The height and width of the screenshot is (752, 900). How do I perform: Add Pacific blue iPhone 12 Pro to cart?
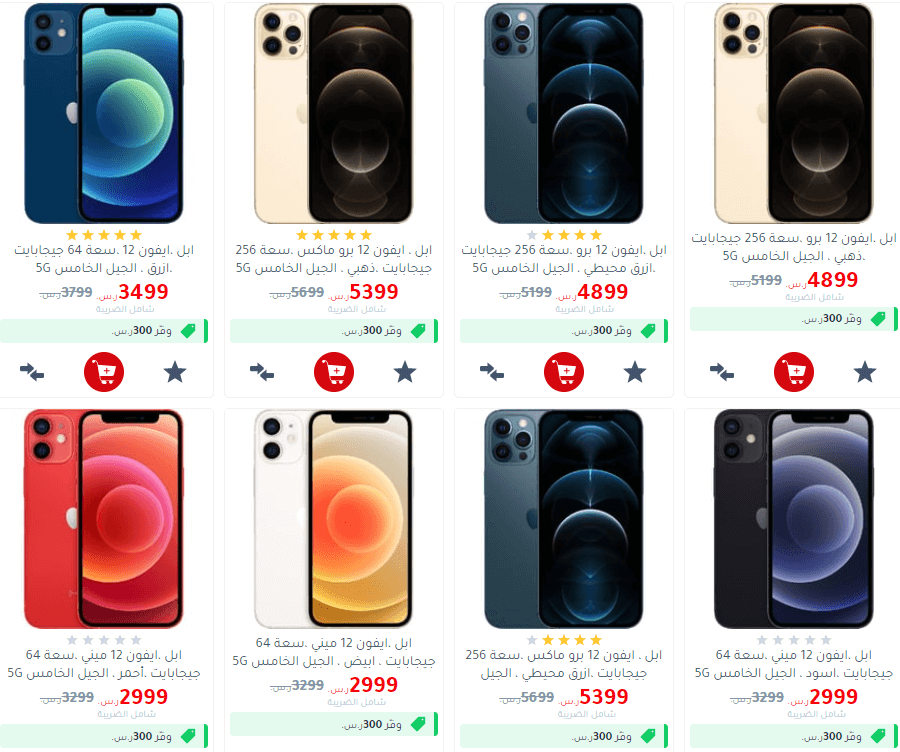pyautogui.click(x=564, y=372)
